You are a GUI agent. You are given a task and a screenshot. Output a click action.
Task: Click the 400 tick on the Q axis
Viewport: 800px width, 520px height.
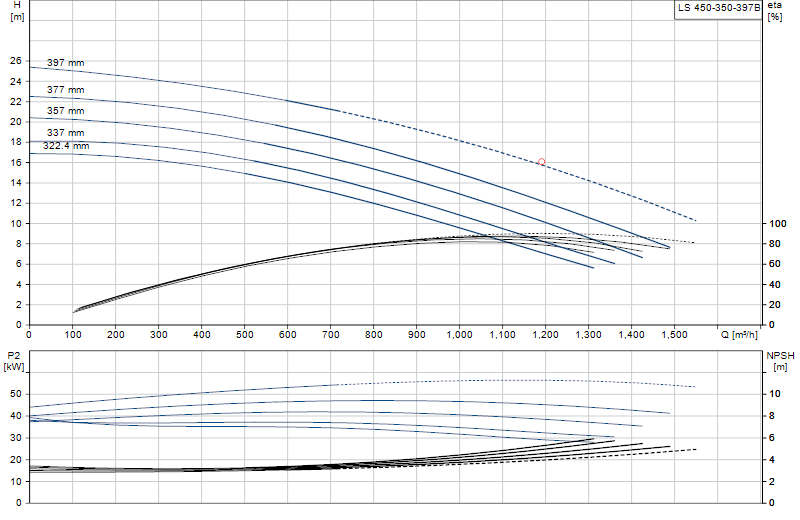tap(202, 335)
